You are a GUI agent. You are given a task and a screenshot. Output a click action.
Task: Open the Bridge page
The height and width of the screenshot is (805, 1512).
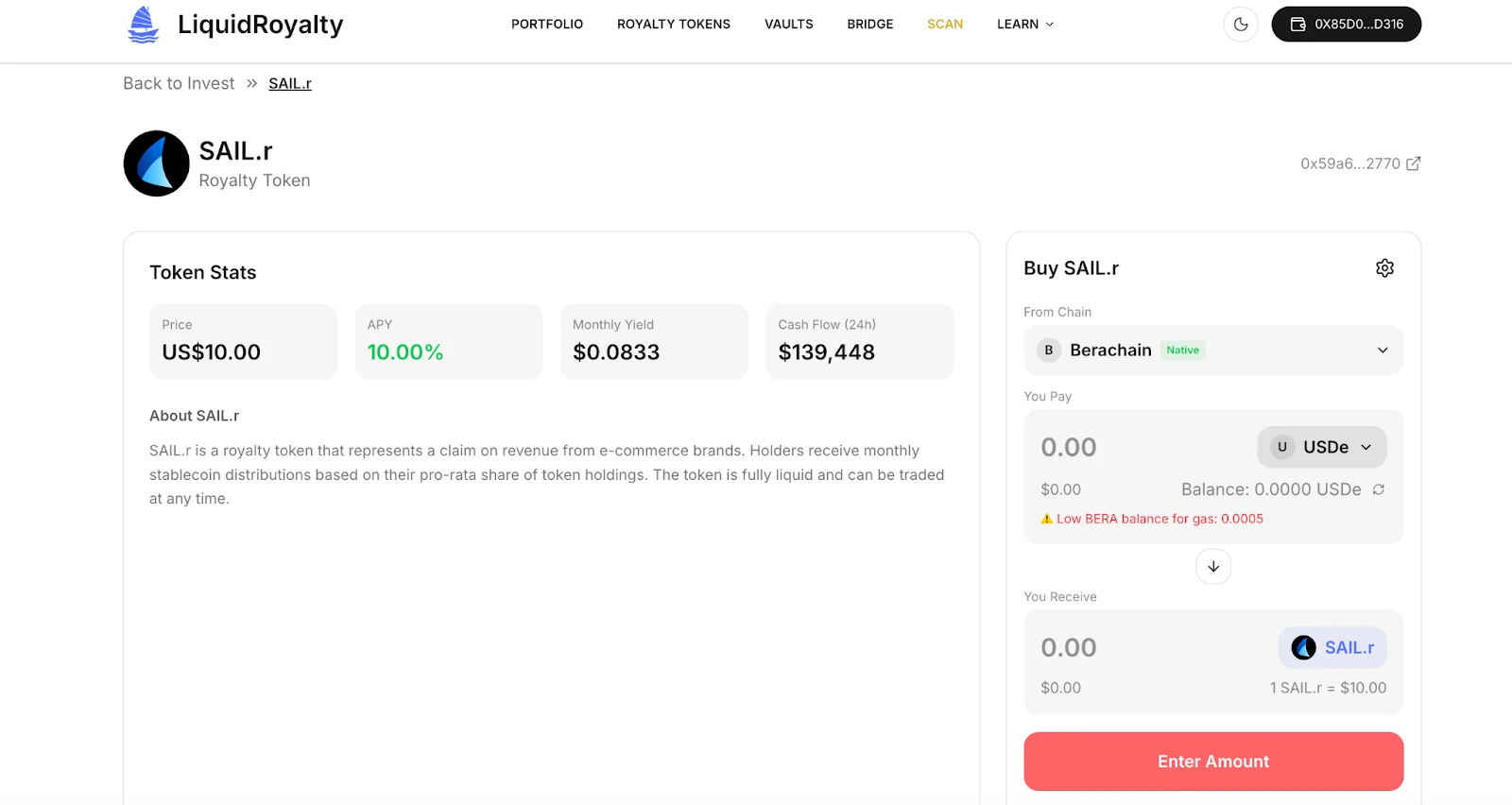pos(870,25)
